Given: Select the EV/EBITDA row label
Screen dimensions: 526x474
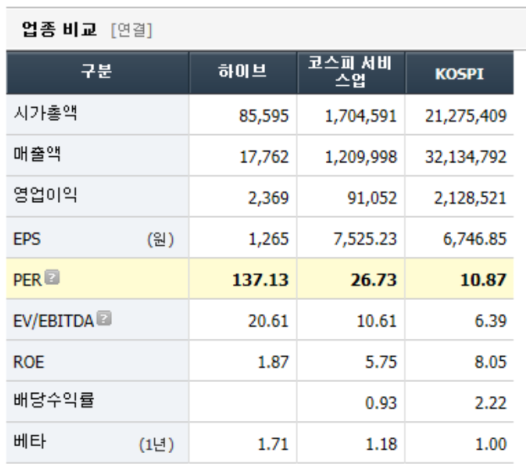Looking at the screenshot, I should (53, 321).
